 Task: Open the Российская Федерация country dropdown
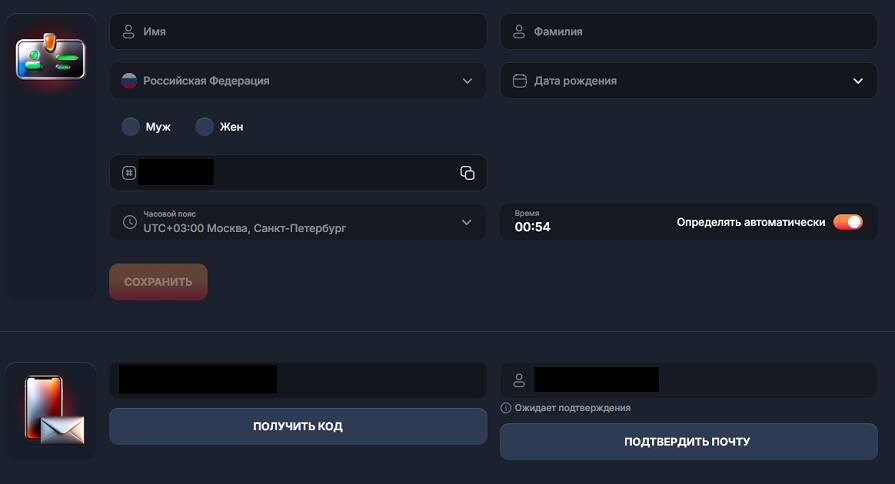[x=298, y=80]
